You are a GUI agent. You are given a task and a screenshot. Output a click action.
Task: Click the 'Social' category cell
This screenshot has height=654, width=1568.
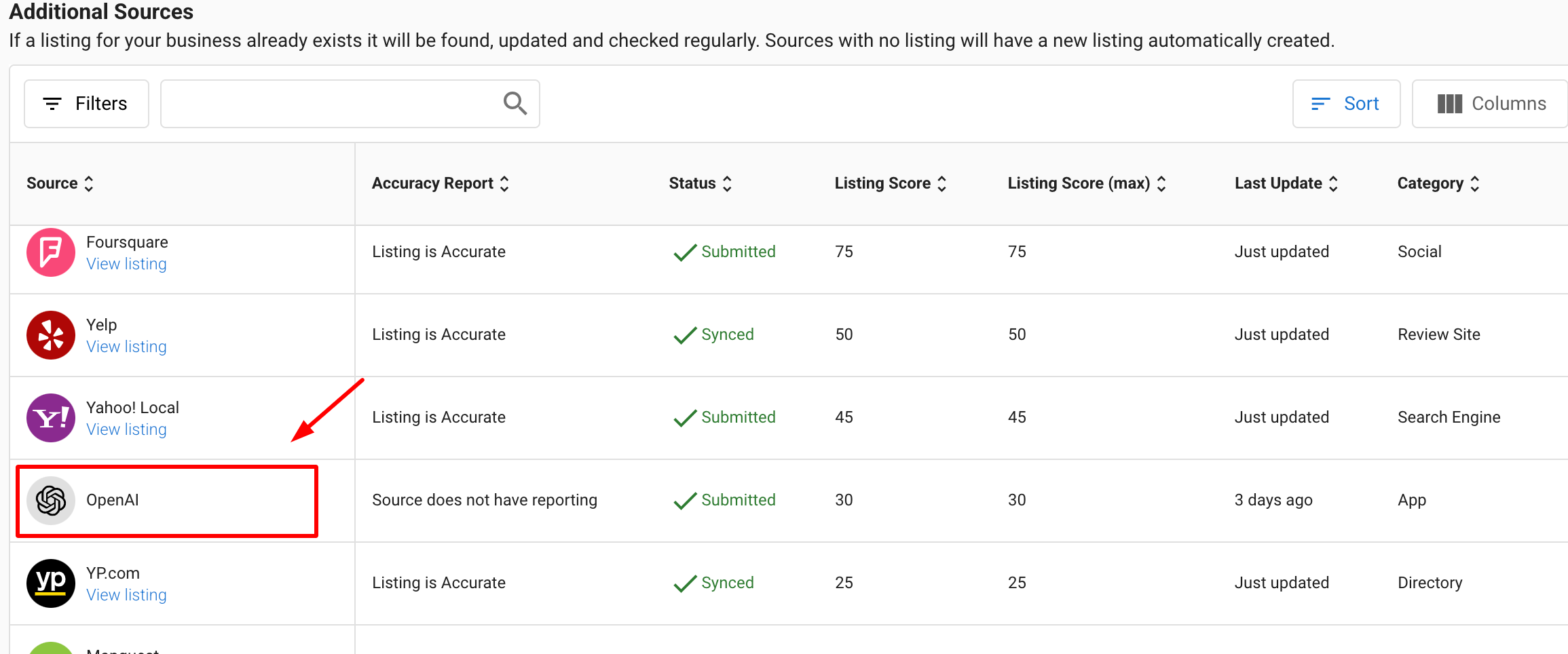pos(1419,252)
